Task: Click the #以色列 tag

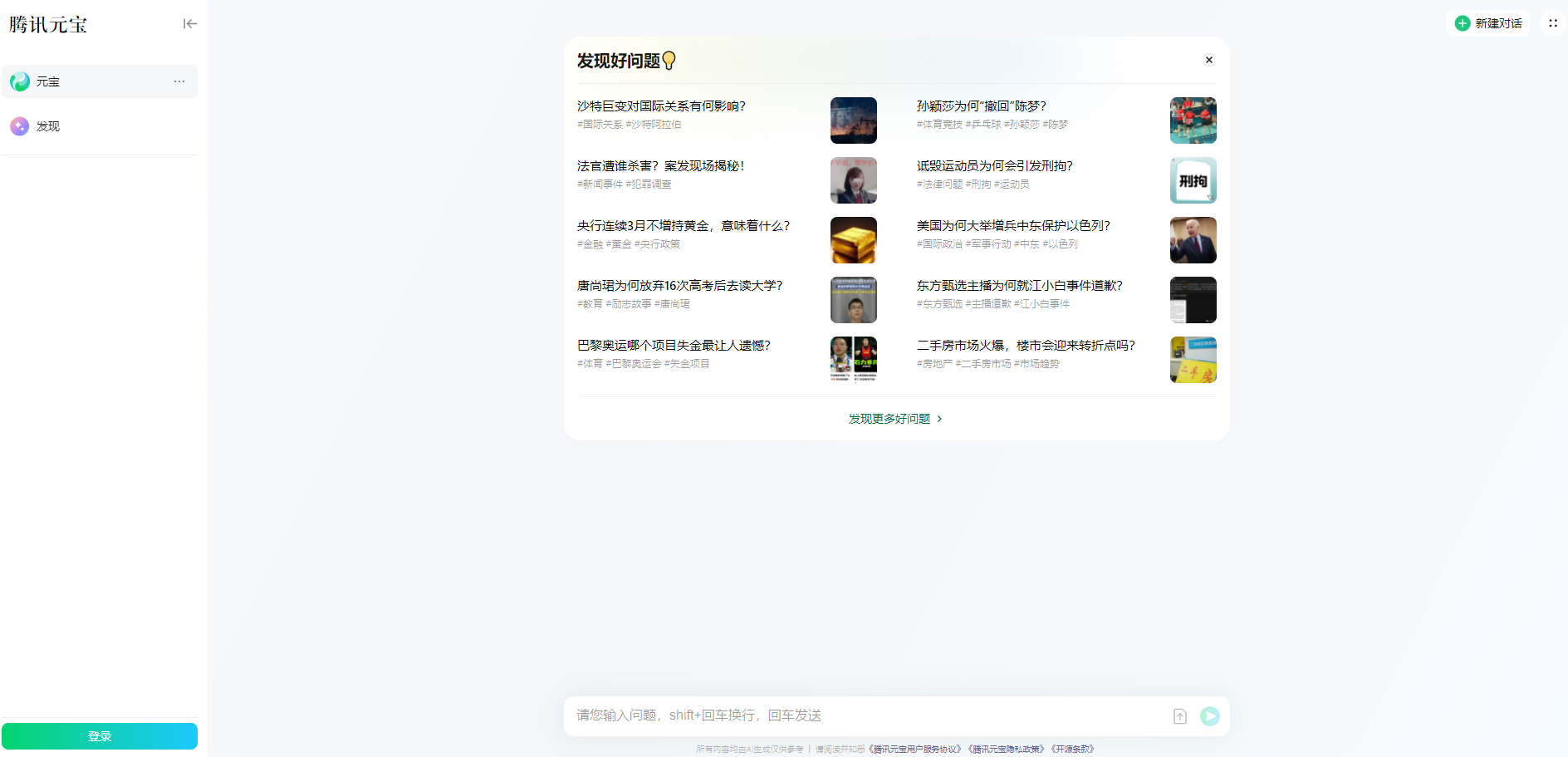Action: tap(1061, 244)
